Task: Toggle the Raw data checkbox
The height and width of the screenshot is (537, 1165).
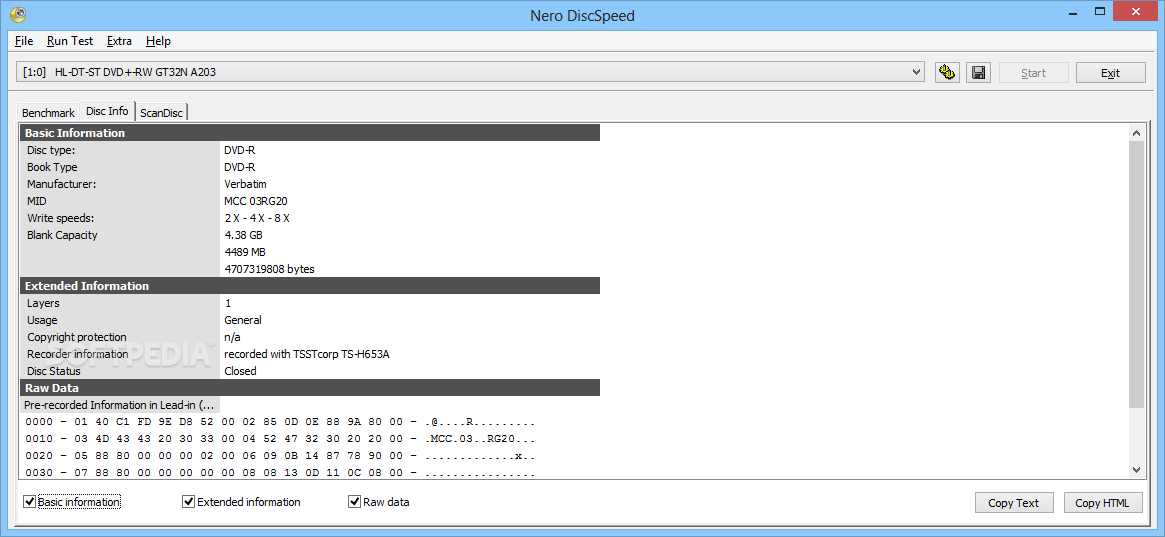Action: (354, 502)
